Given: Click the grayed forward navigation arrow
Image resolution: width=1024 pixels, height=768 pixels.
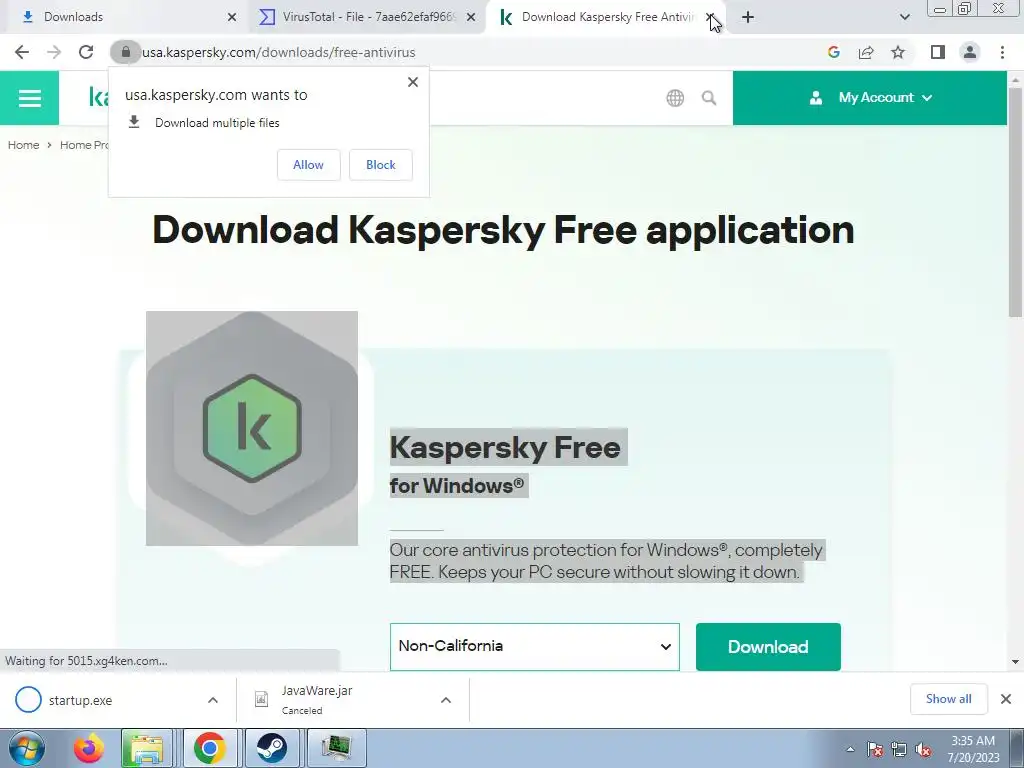Looking at the screenshot, I should pyautogui.click(x=54, y=52).
